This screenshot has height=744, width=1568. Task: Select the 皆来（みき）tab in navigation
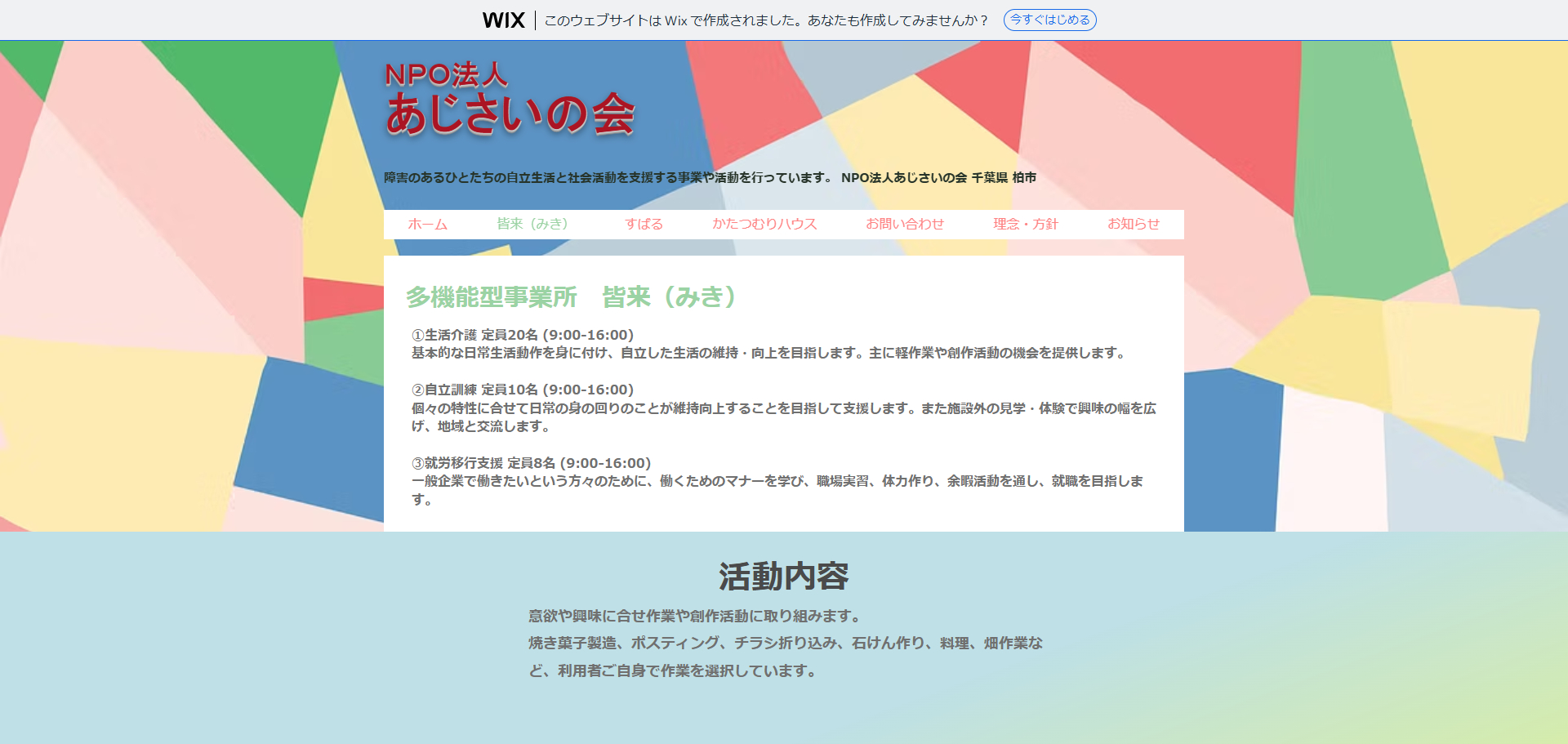[537, 224]
